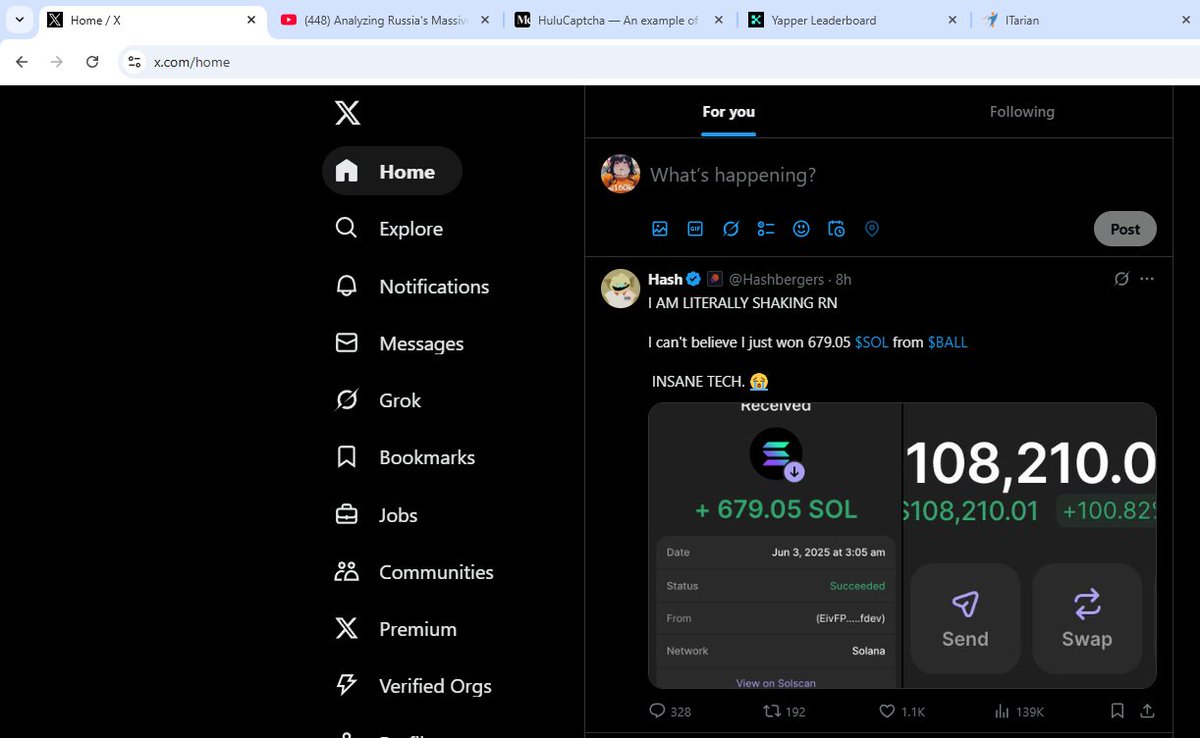Open Explore search in the sidebar
The image size is (1200, 738).
390,228
